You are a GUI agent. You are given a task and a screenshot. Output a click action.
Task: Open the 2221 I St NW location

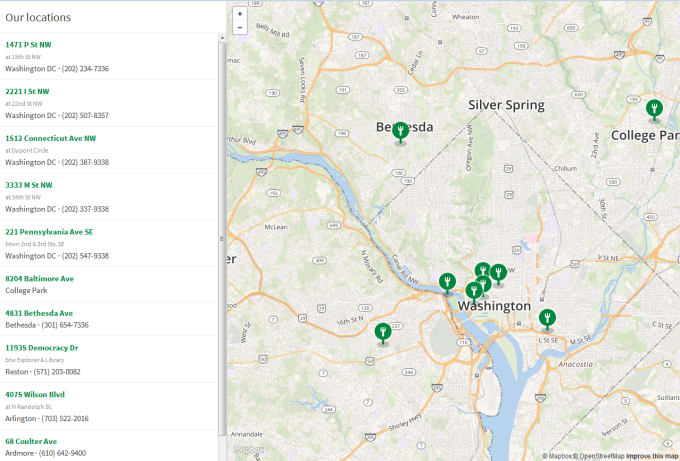(27, 91)
